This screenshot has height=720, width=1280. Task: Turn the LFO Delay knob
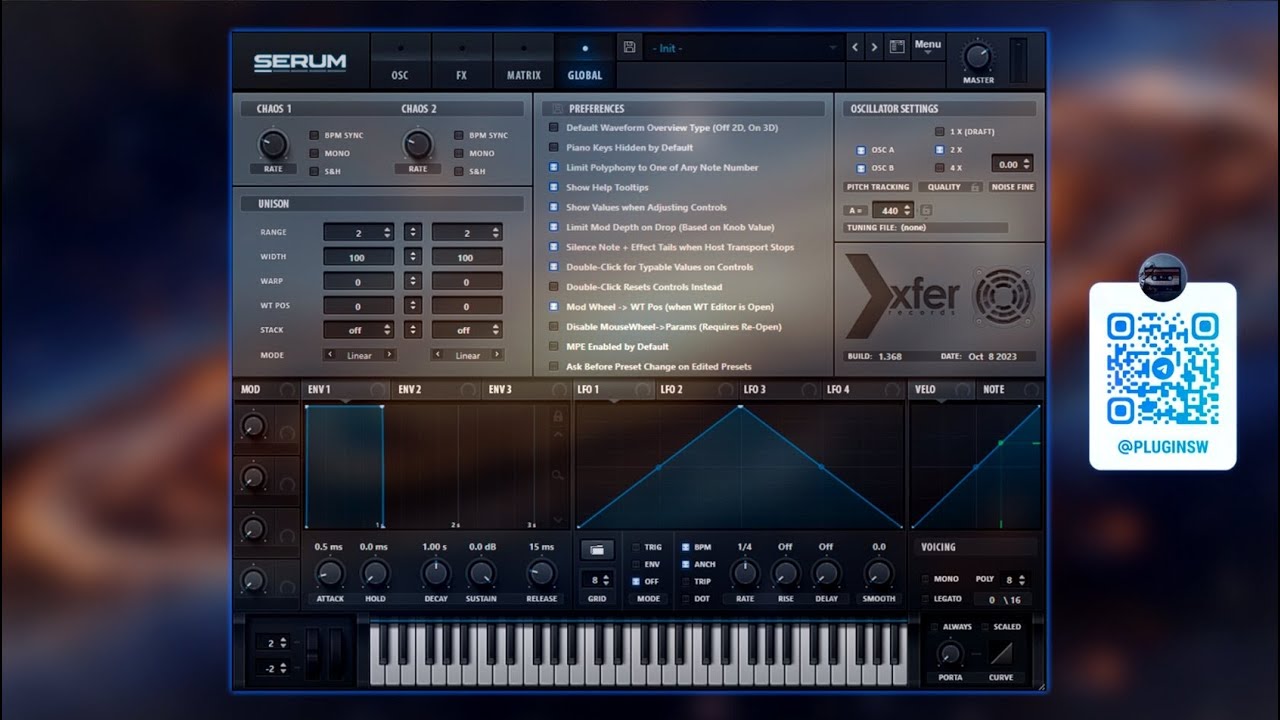coord(825,573)
